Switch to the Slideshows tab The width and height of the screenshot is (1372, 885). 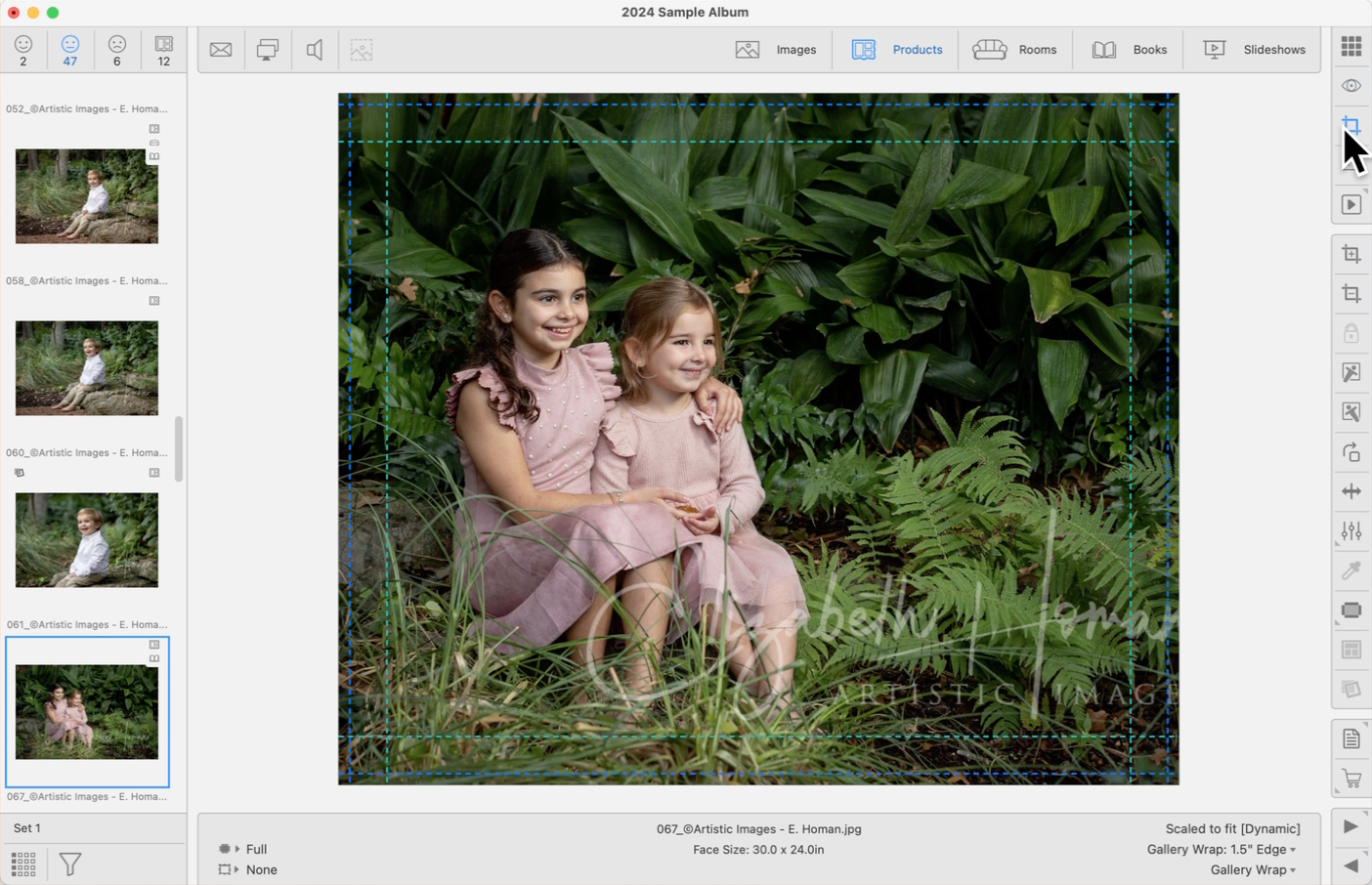[1254, 50]
